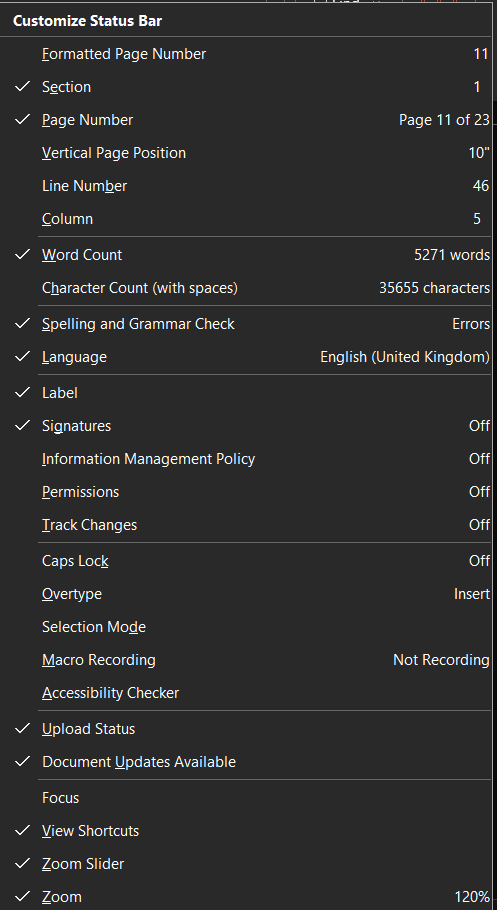This screenshot has width=497, height=910.
Task: Uncheck the Language status item
Action: [x=246, y=357]
